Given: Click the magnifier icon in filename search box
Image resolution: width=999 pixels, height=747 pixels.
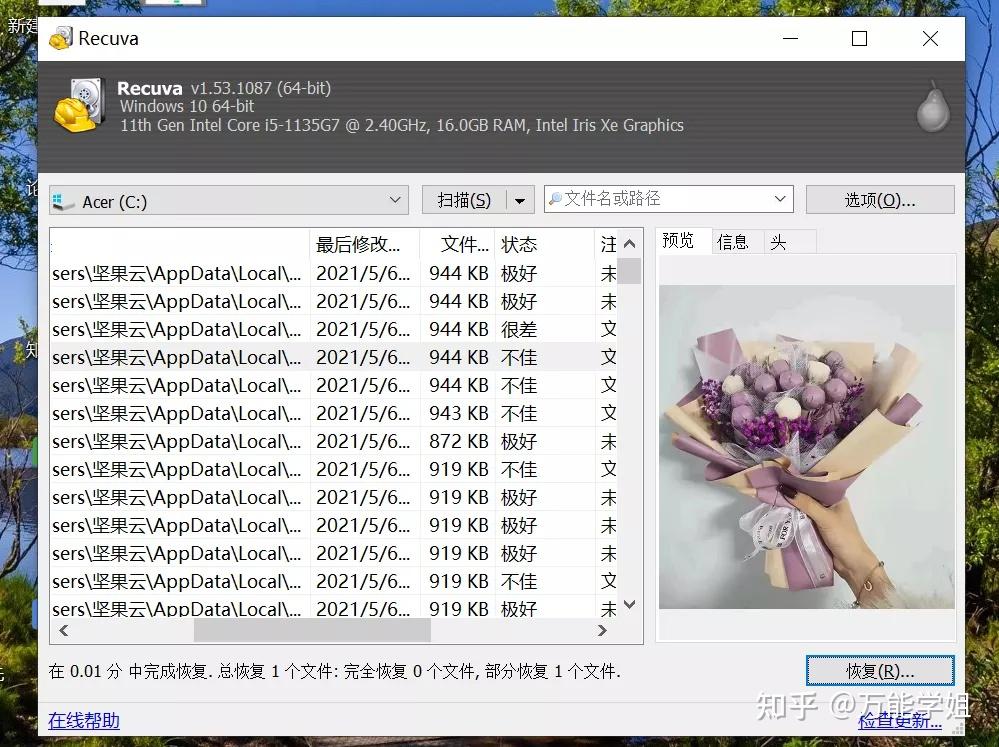Looking at the screenshot, I should [x=556, y=199].
